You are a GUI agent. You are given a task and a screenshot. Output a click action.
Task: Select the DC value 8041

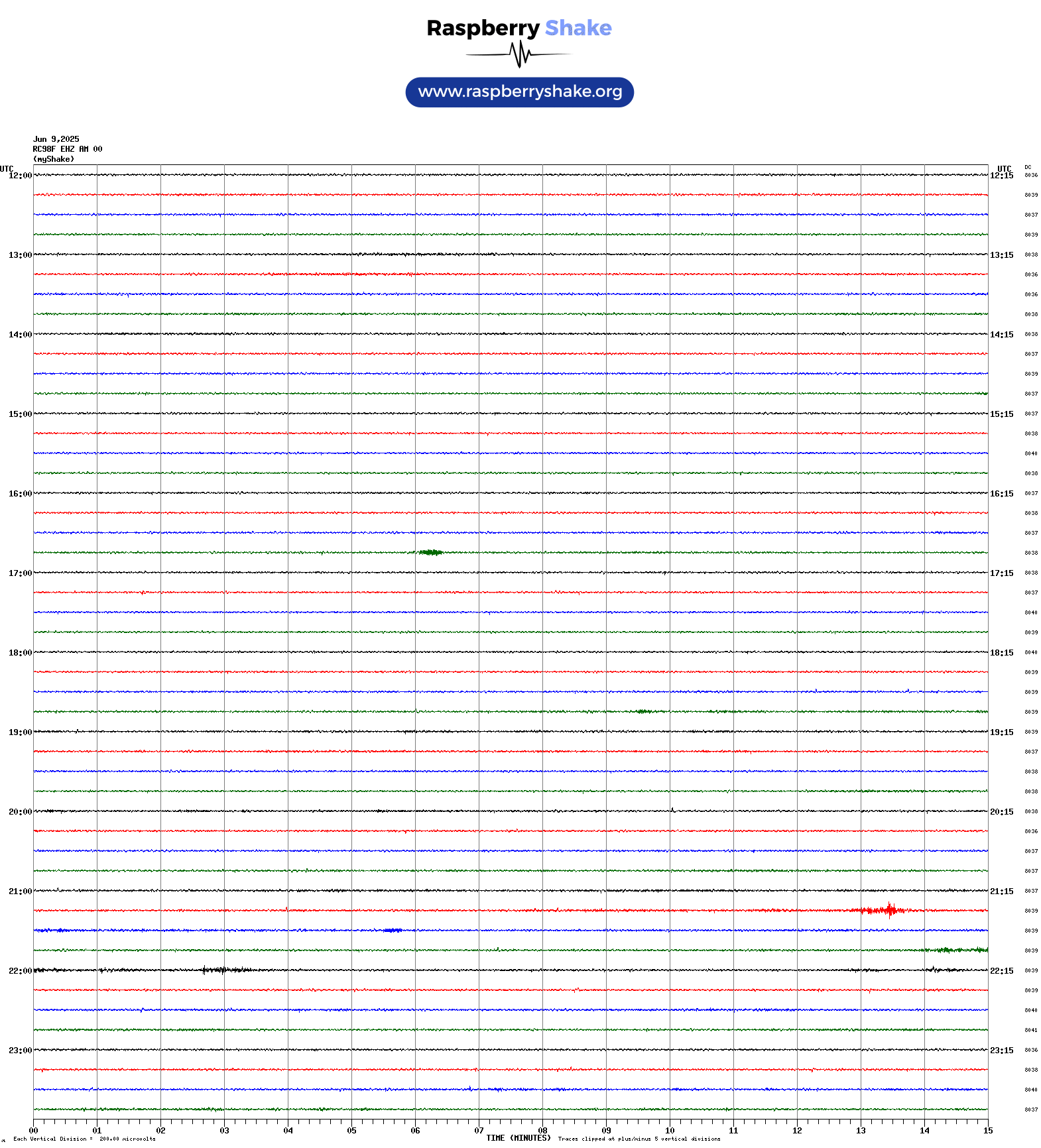pos(1031,1030)
